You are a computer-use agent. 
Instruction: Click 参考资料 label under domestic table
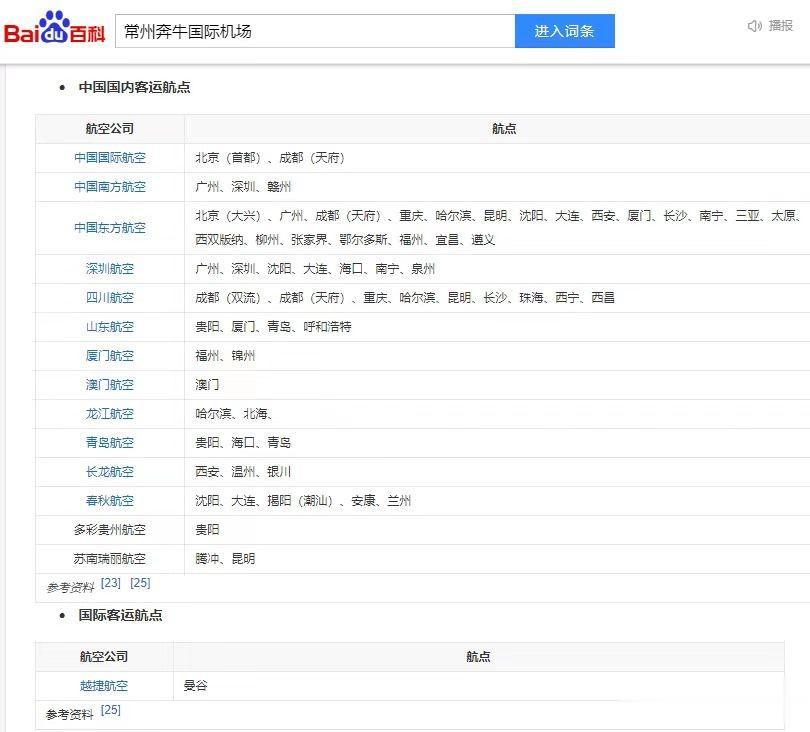(x=70, y=587)
